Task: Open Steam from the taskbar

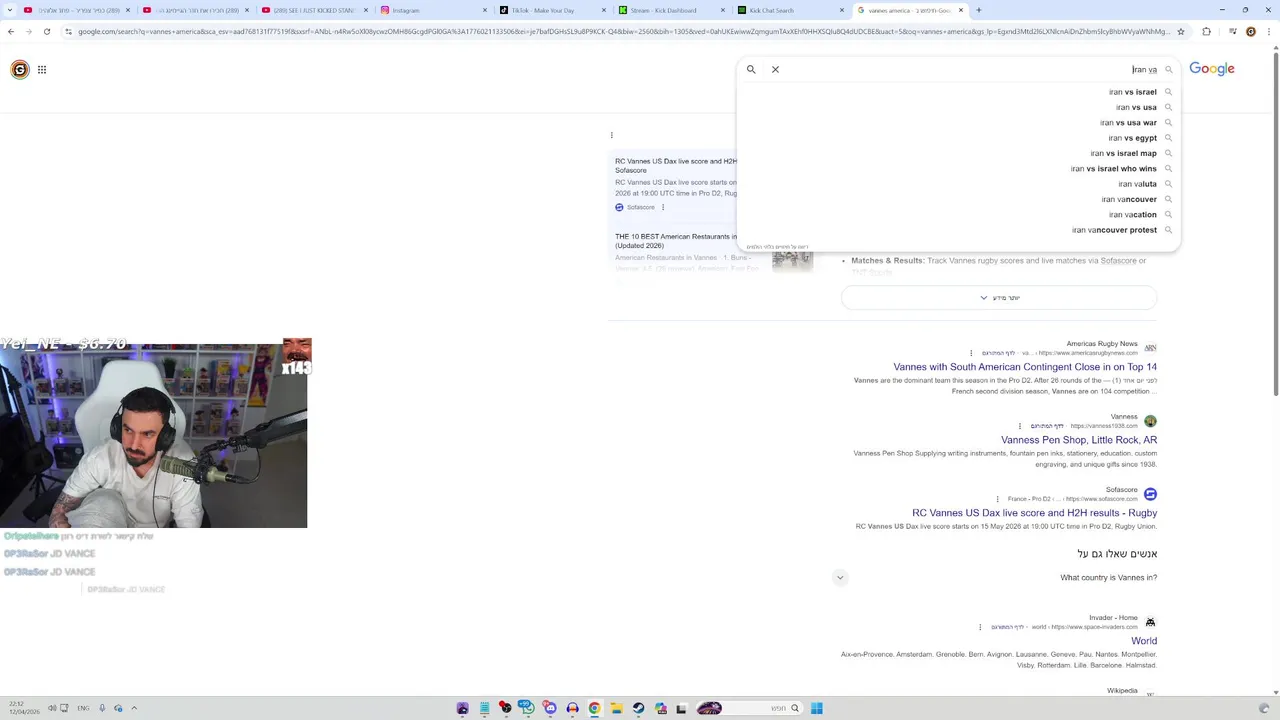Action: 638,708
